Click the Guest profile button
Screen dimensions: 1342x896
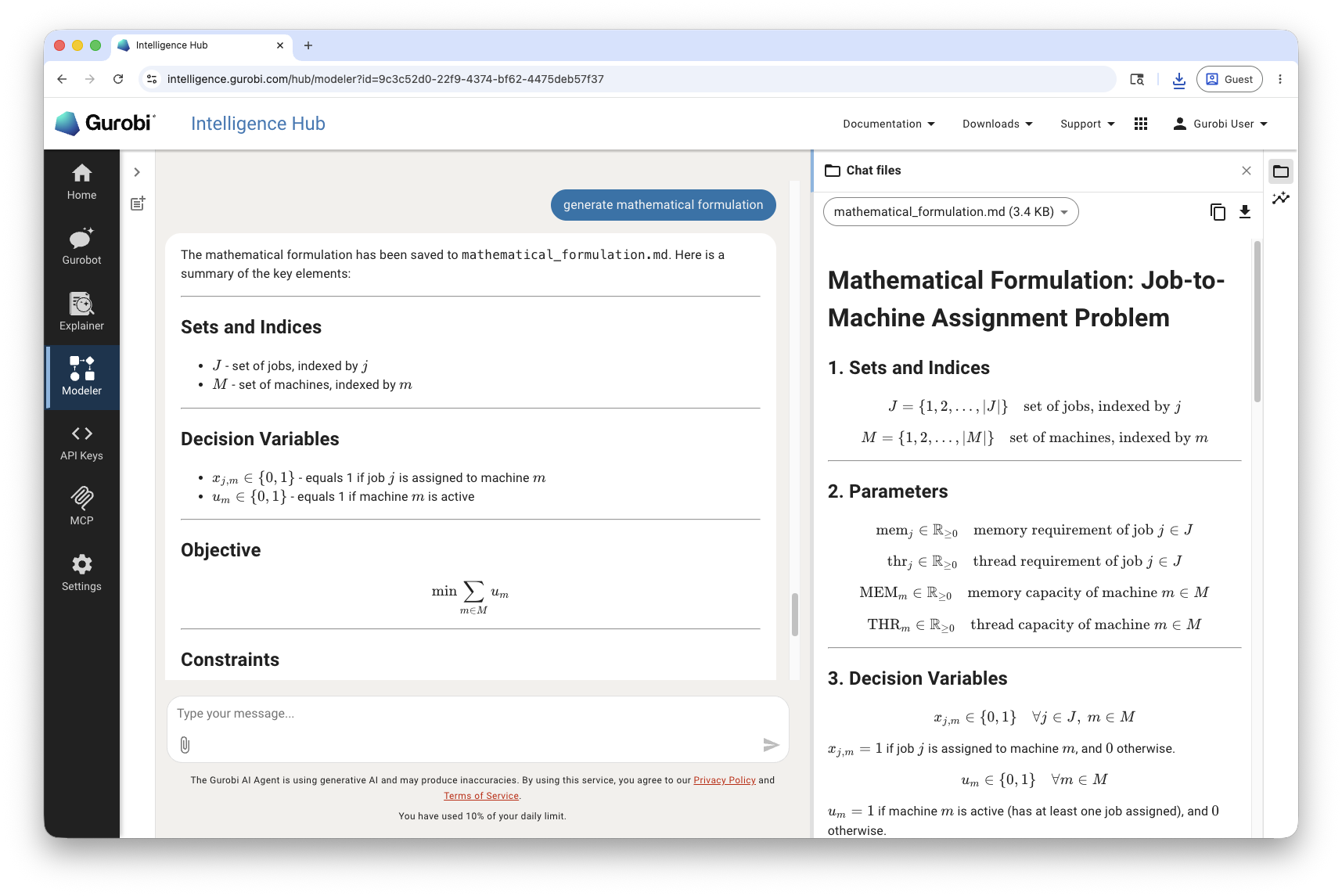pyautogui.click(x=1229, y=79)
